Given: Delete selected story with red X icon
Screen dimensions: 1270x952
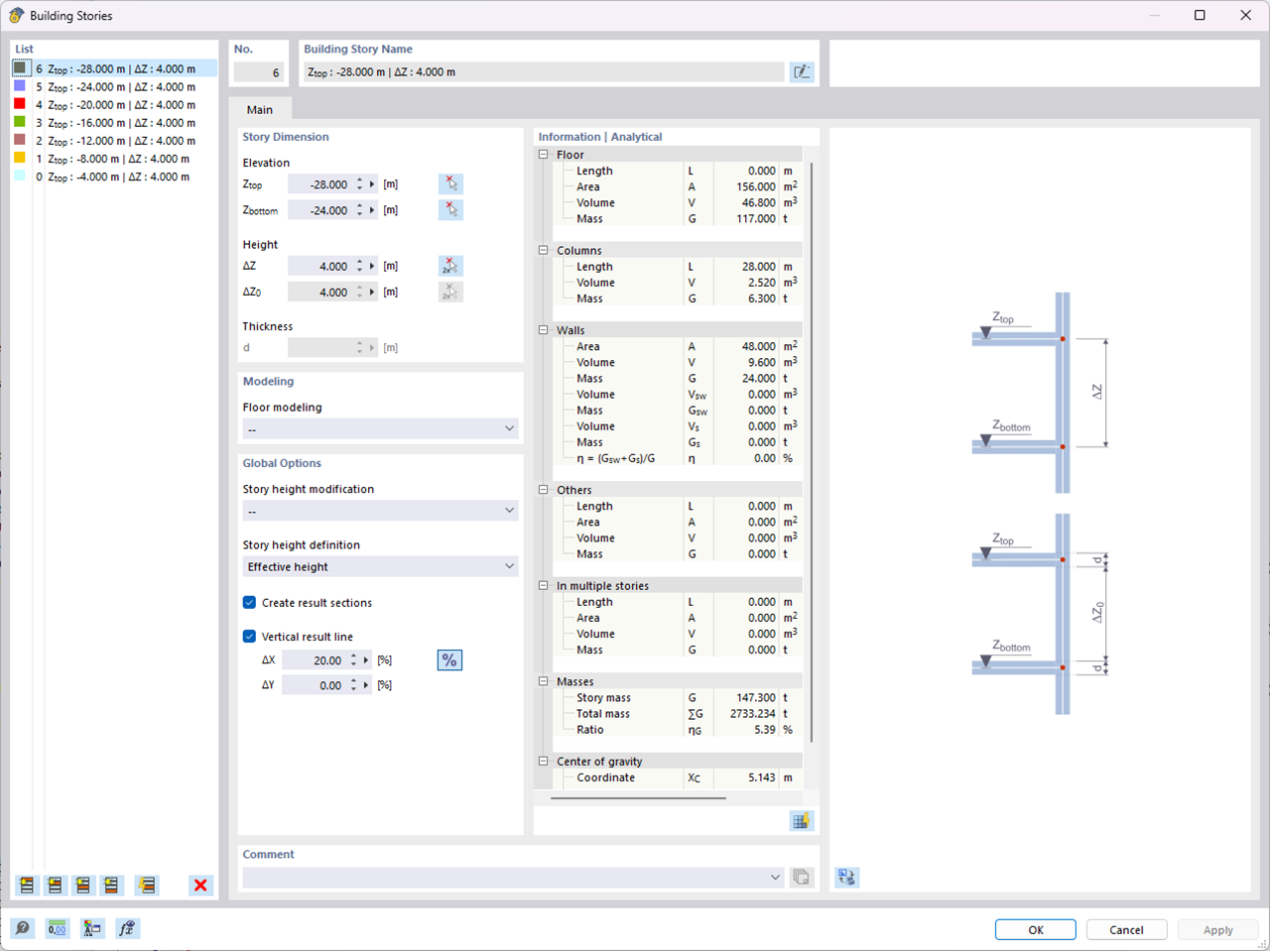Looking at the screenshot, I should tap(200, 886).
